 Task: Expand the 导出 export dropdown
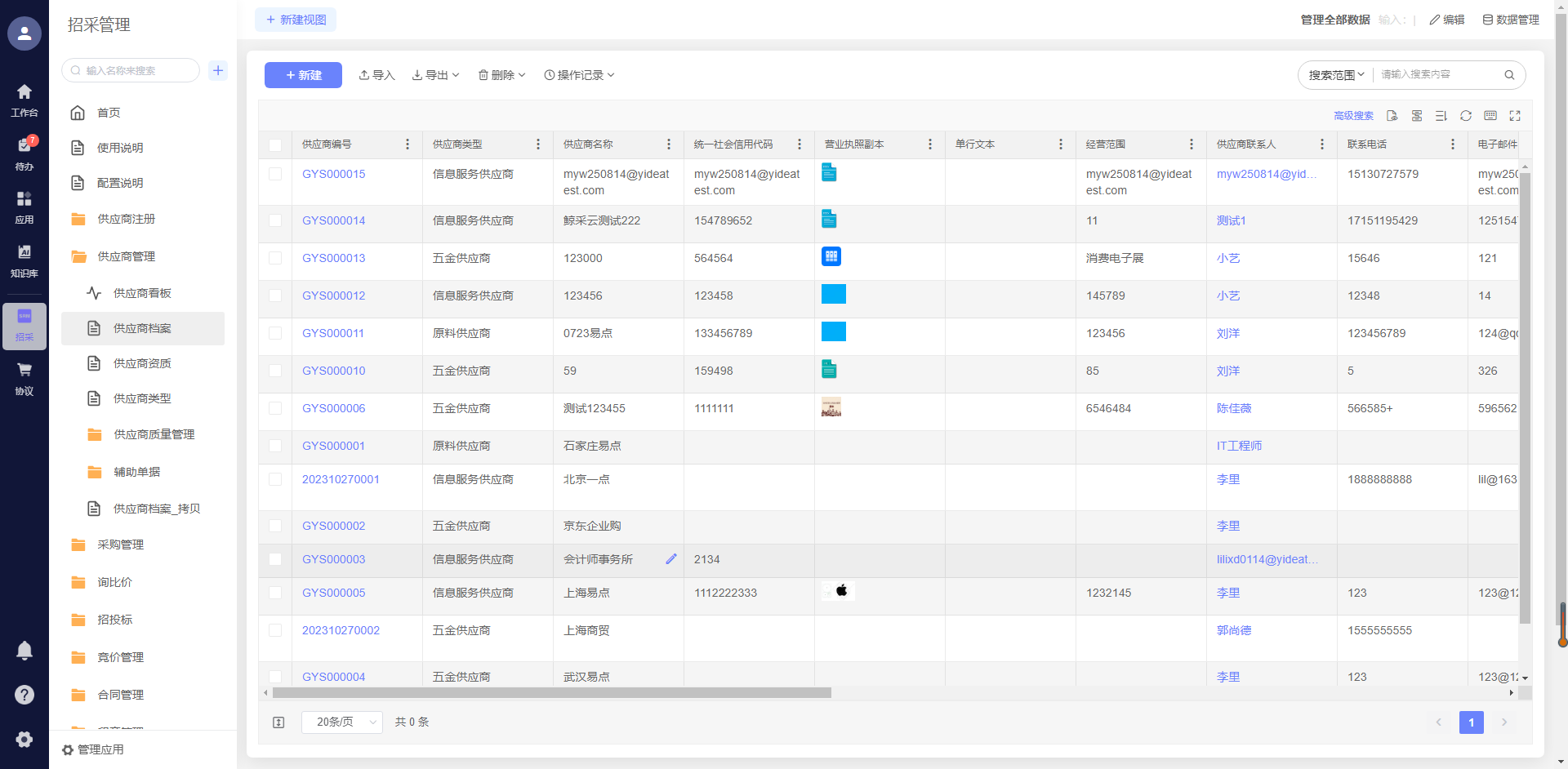click(x=436, y=75)
